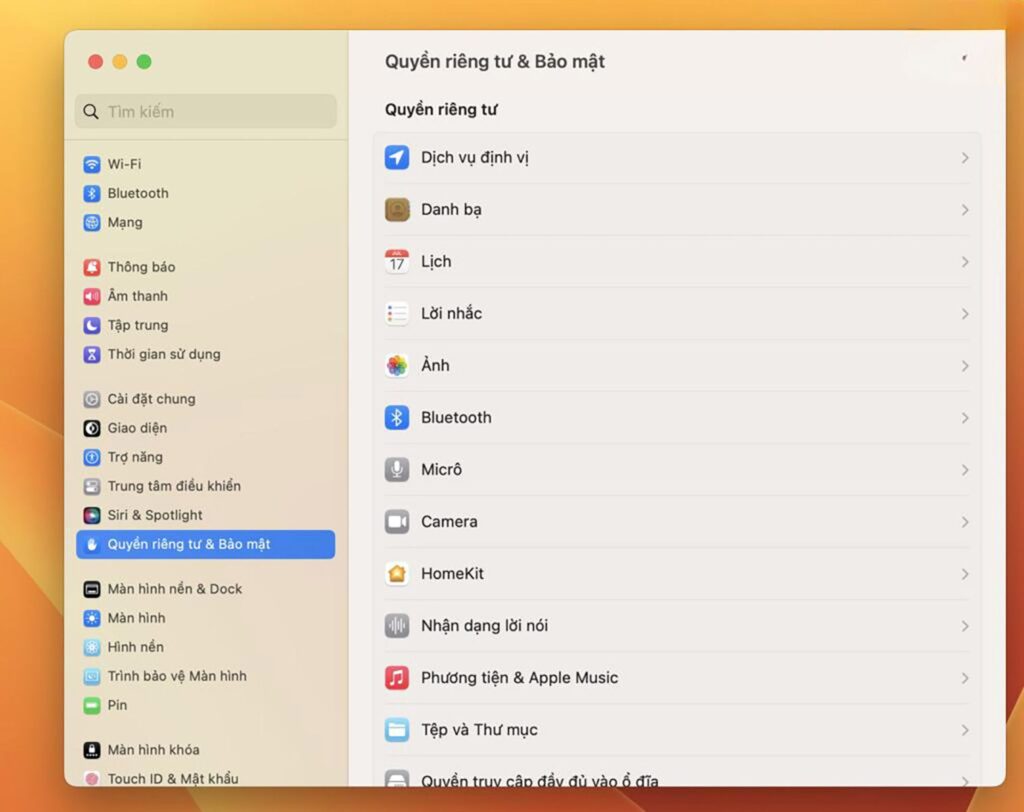Click the Tìm kiếm search field

204,111
